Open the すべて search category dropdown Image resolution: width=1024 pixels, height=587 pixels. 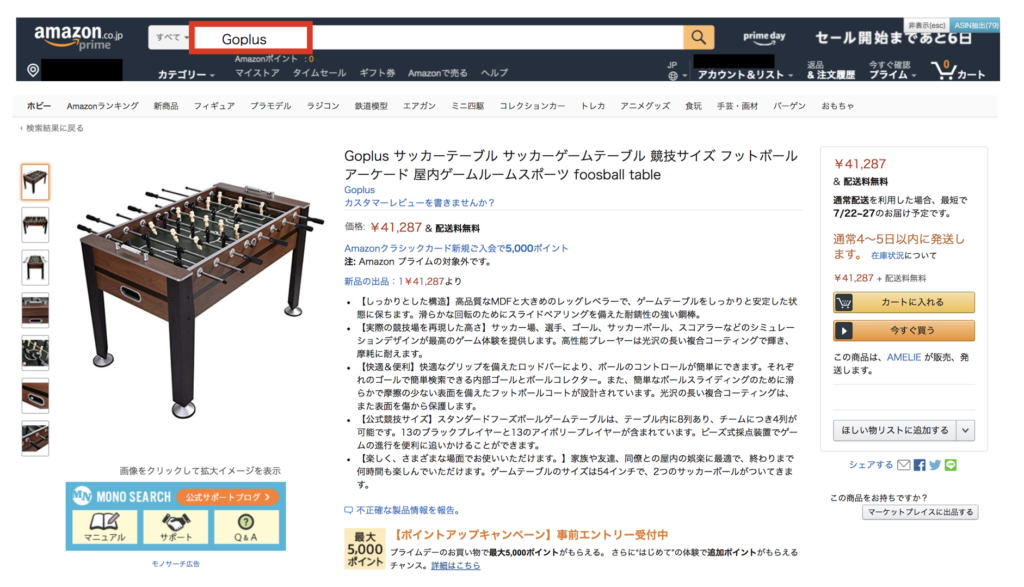coord(170,37)
